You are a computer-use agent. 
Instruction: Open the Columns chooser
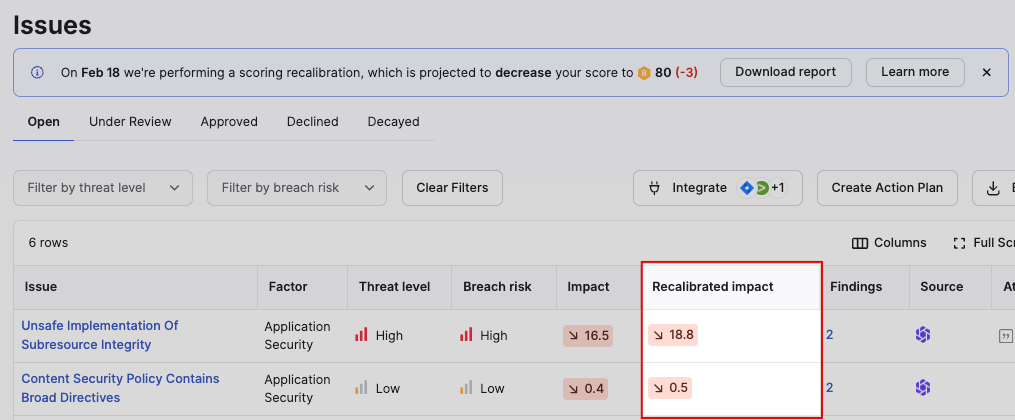pos(889,243)
